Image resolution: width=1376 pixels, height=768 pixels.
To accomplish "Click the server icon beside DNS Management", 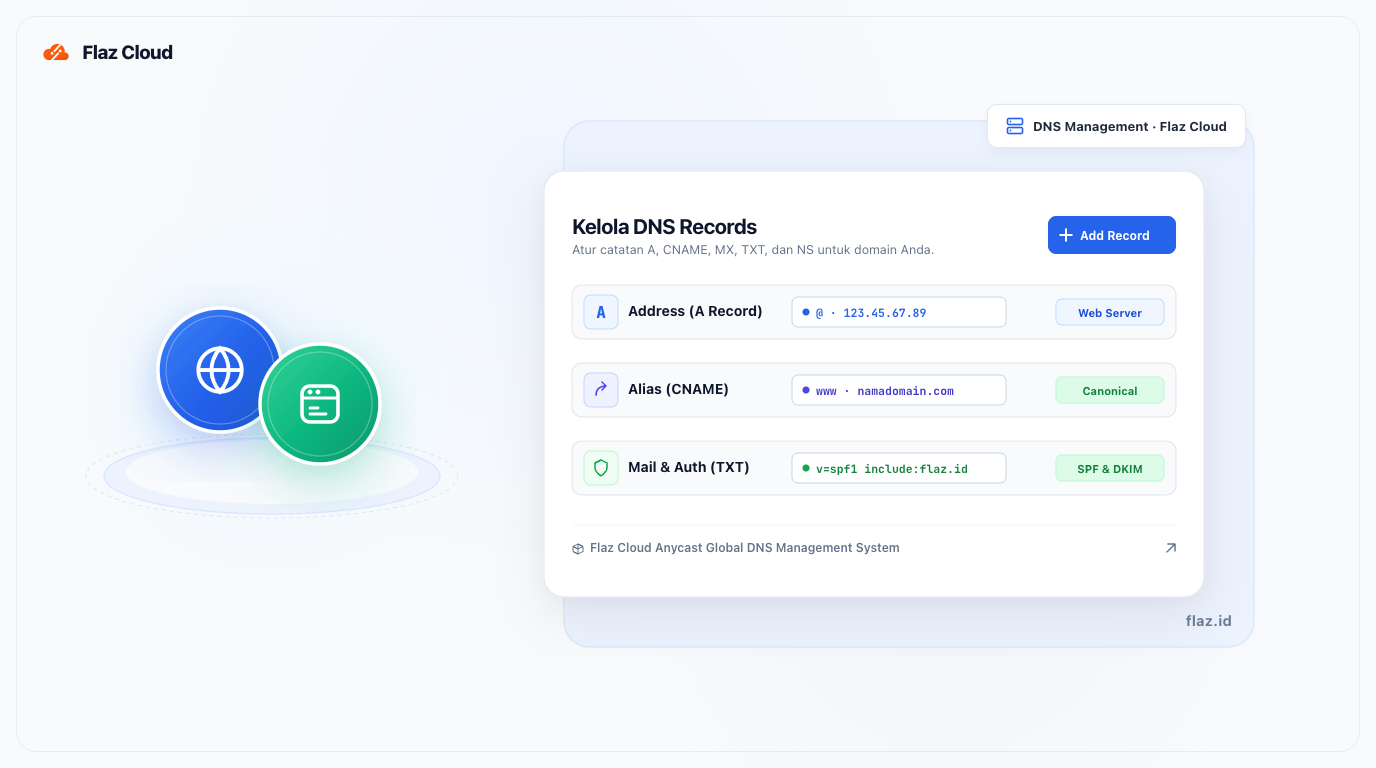I will click(x=1015, y=126).
